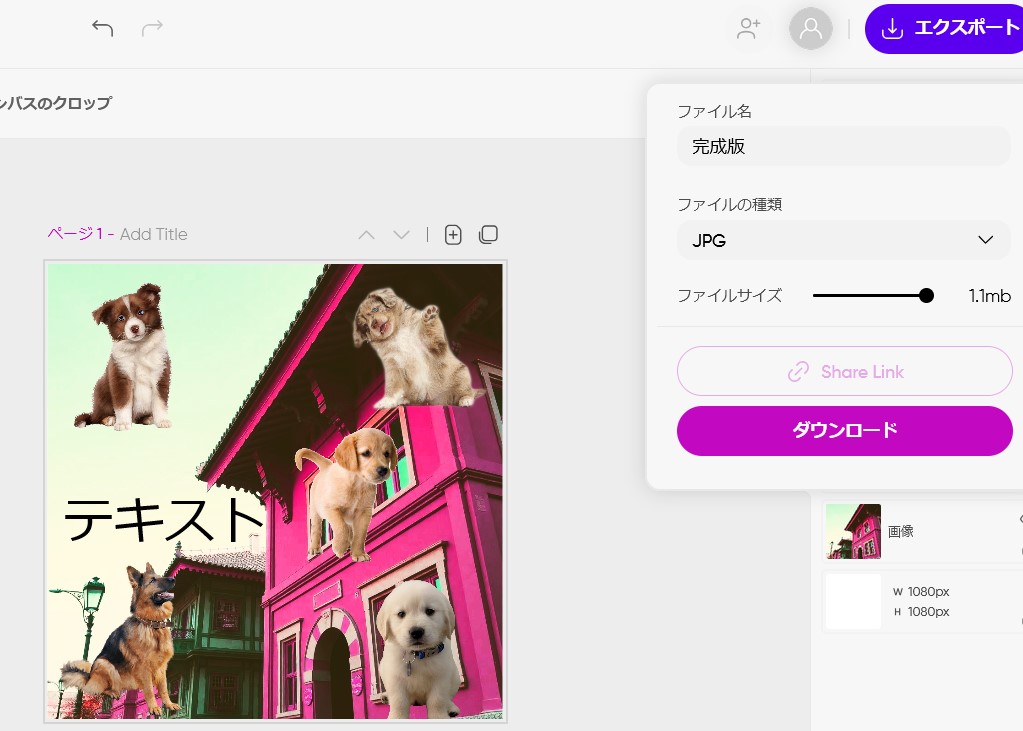Select the German shepherd dog image
1023x731 pixels.
tap(121, 640)
